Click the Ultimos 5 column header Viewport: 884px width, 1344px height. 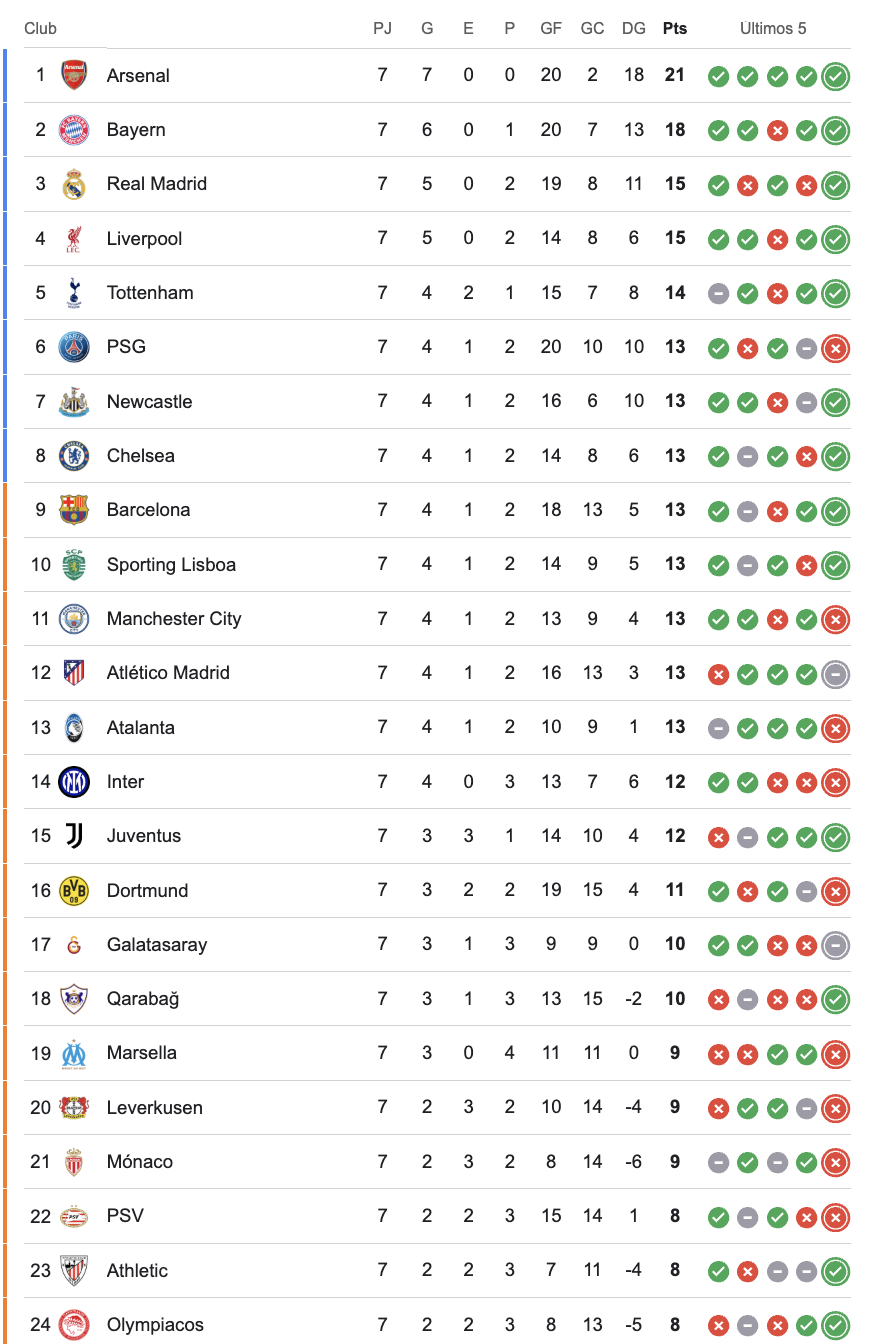773,29
